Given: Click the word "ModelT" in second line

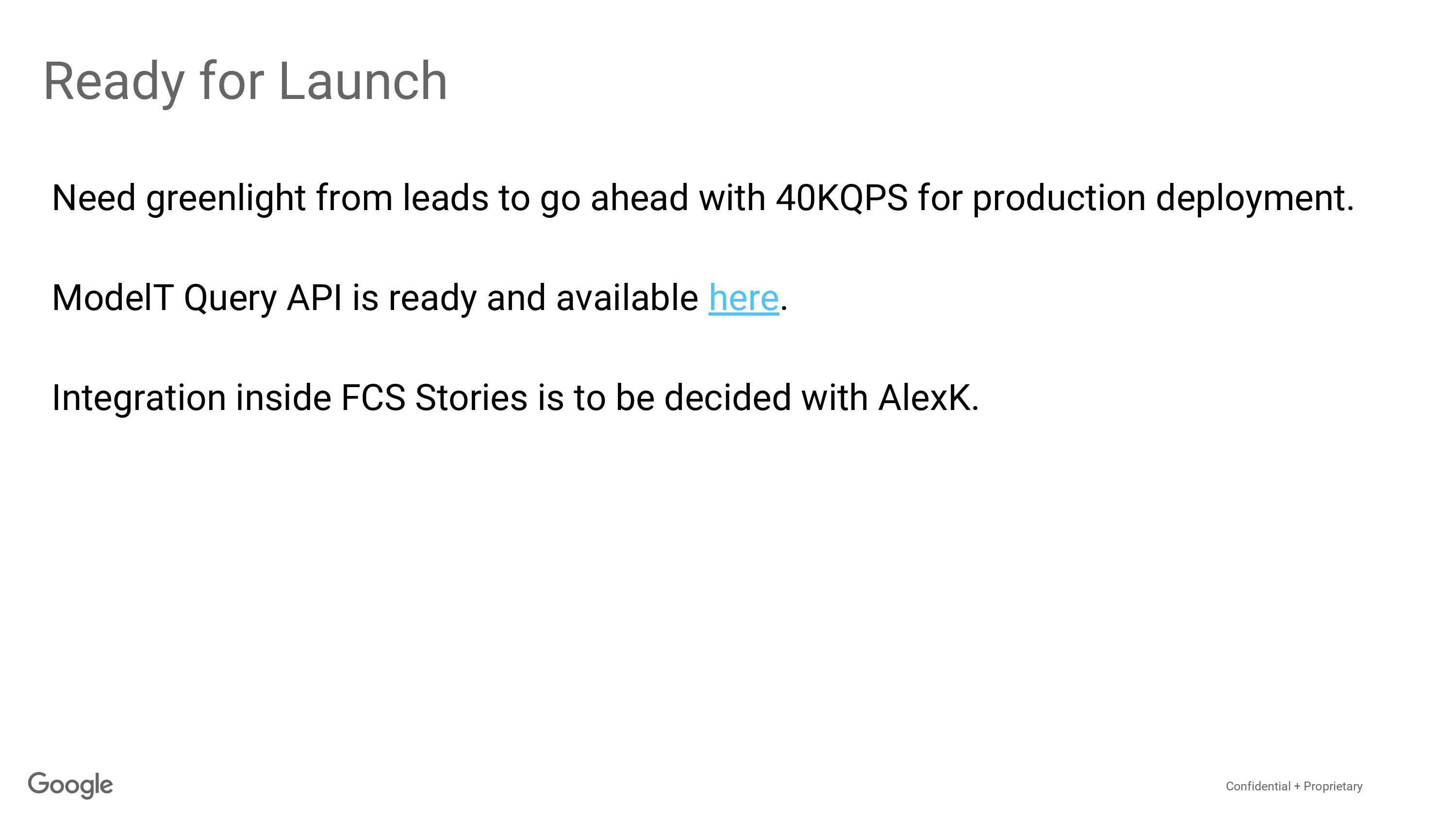Looking at the screenshot, I should pyautogui.click(x=112, y=298).
